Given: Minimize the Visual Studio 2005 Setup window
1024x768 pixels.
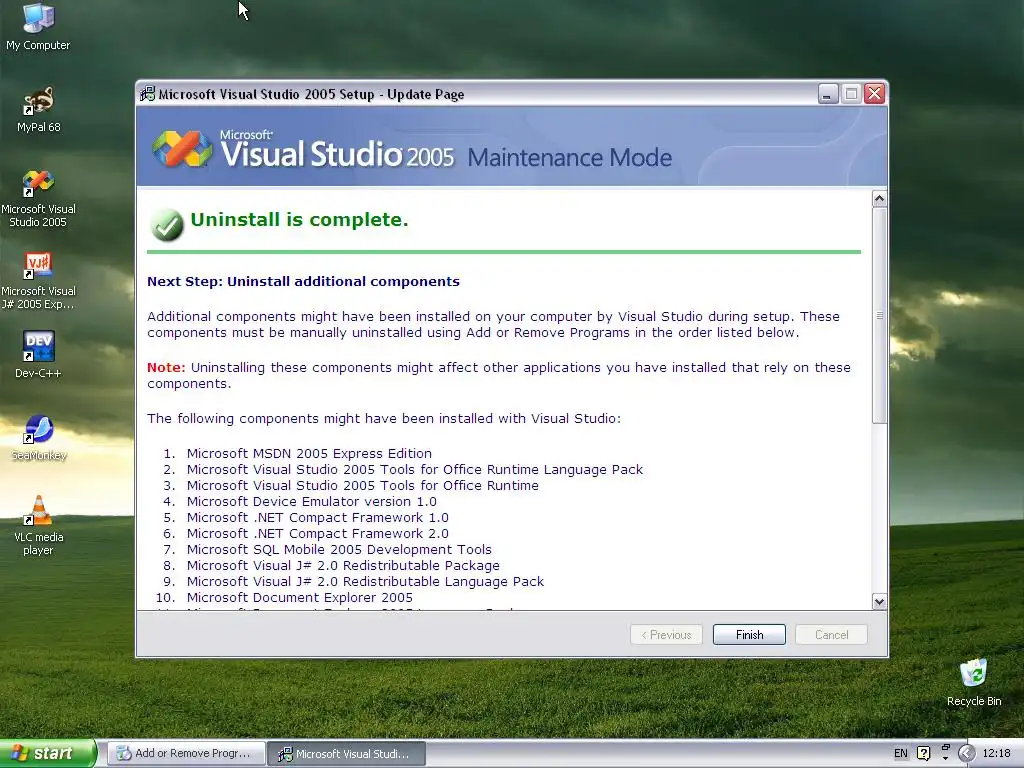Looking at the screenshot, I should click(828, 94).
